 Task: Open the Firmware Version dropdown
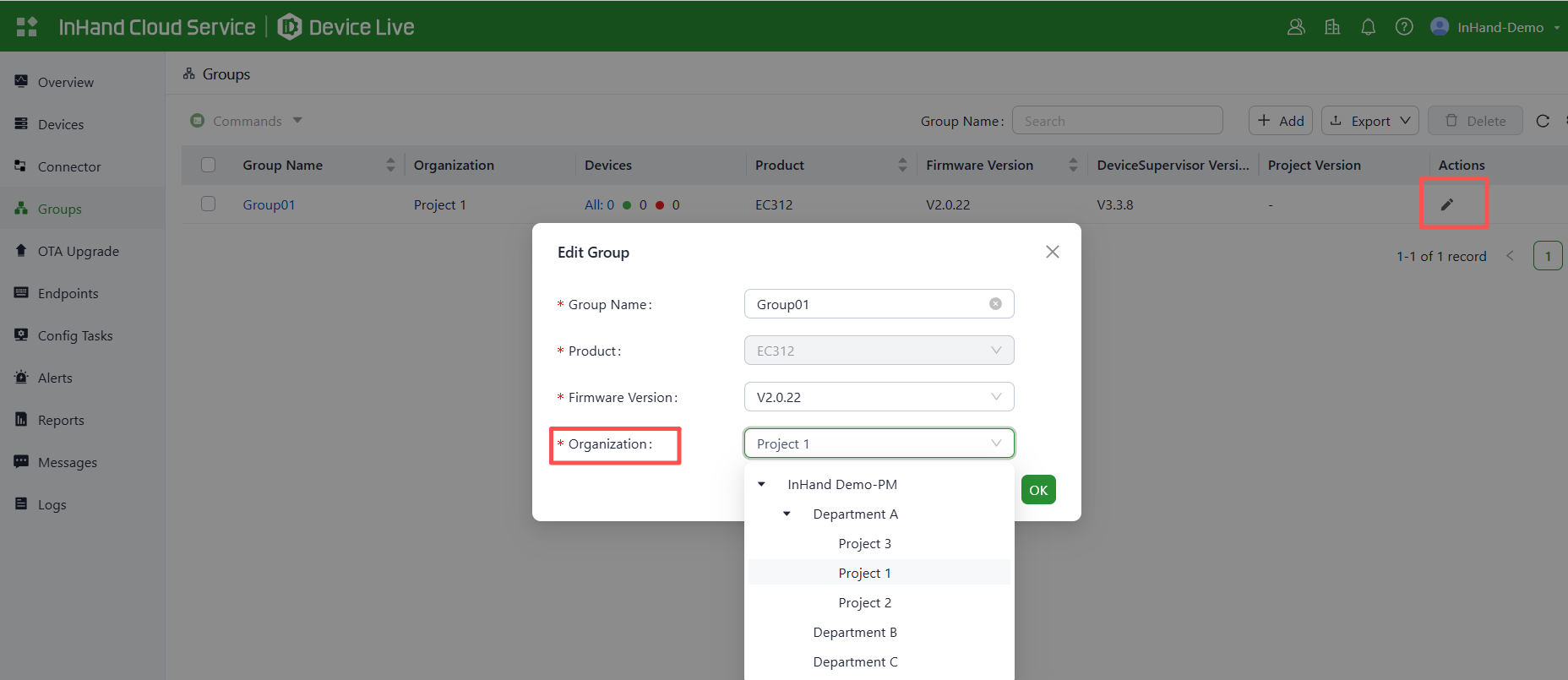879,397
